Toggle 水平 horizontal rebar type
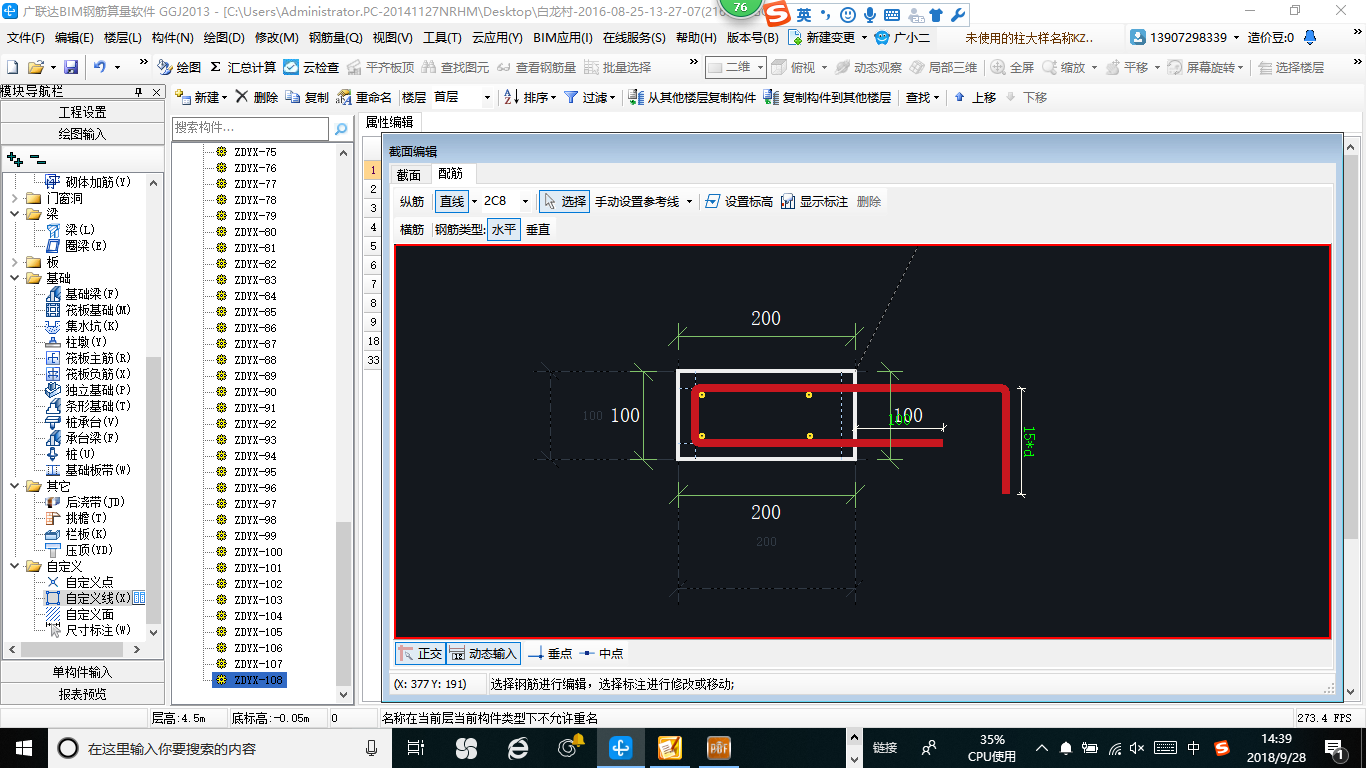1366x768 pixels. point(504,230)
